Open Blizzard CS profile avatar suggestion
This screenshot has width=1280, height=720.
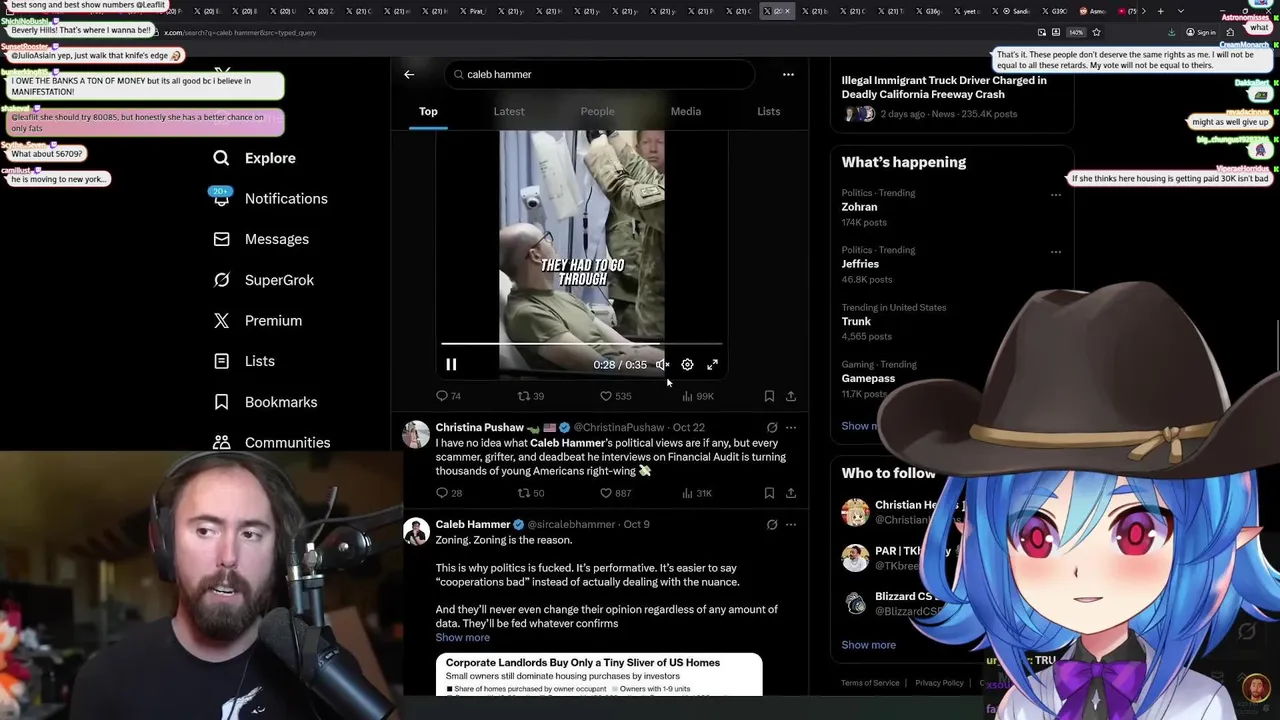[855, 604]
